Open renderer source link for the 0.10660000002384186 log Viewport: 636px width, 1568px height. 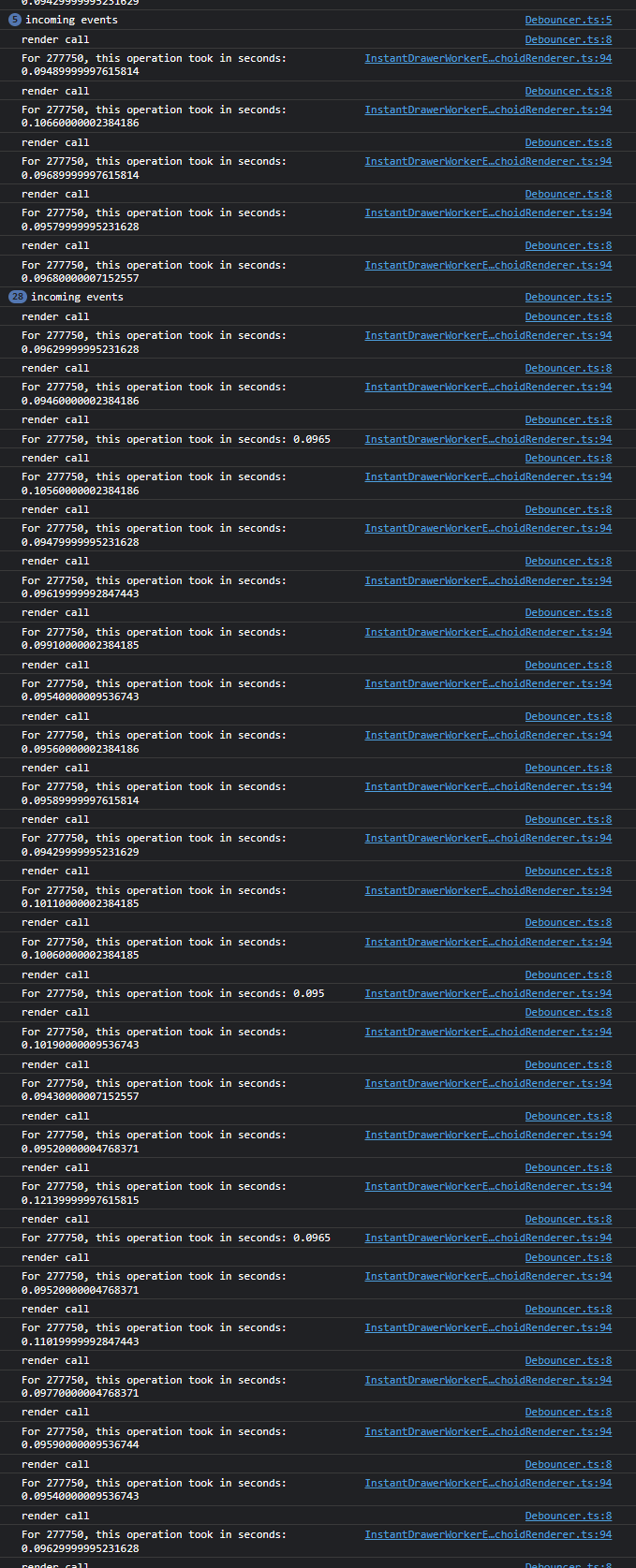488,110
